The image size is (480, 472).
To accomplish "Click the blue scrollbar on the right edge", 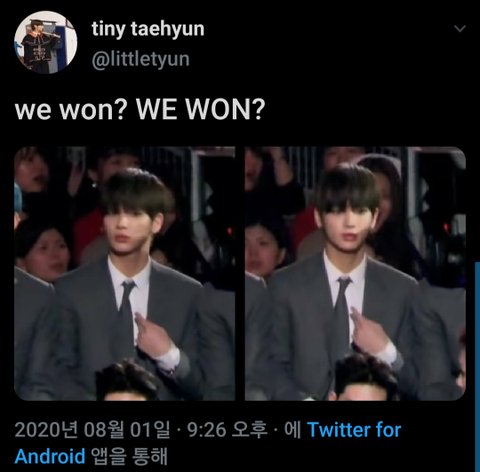I will 477,367.
